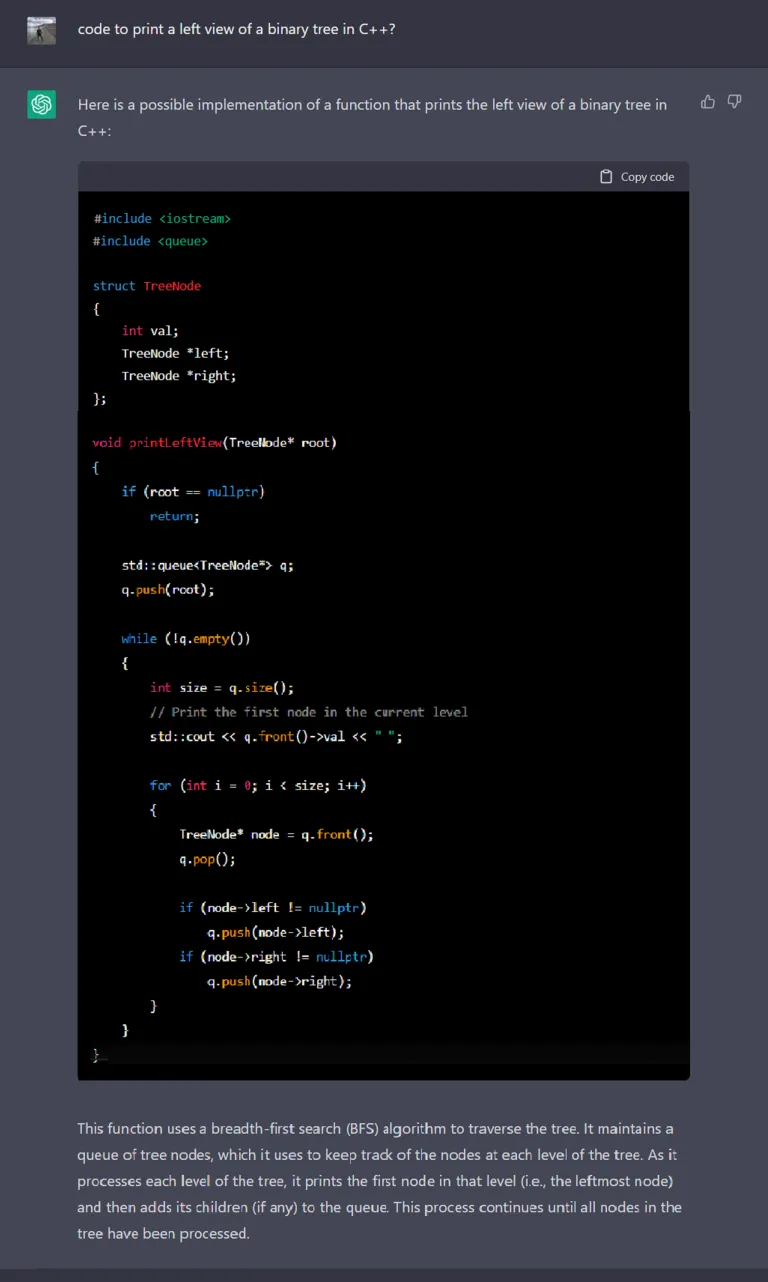
Task: Click the clipboard icon beside Copy code
Action: (x=606, y=177)
